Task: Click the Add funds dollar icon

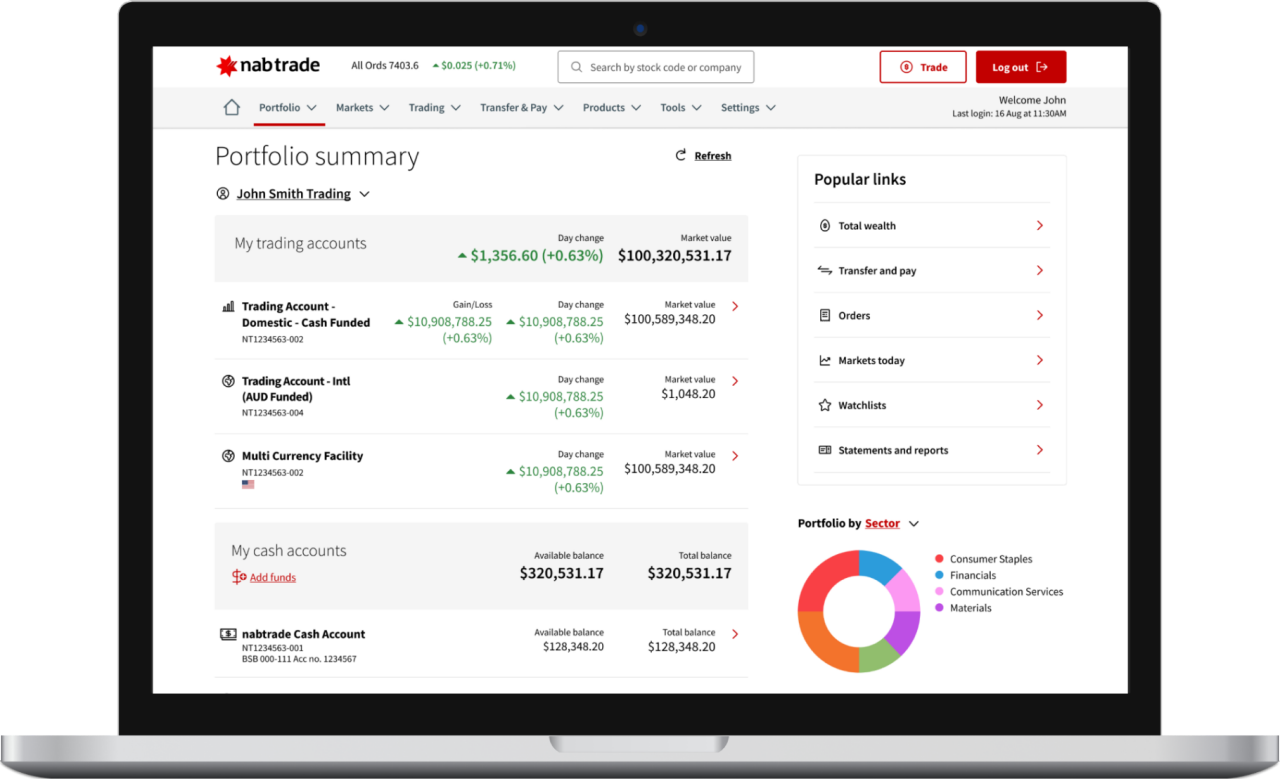Action: [239, 577]
